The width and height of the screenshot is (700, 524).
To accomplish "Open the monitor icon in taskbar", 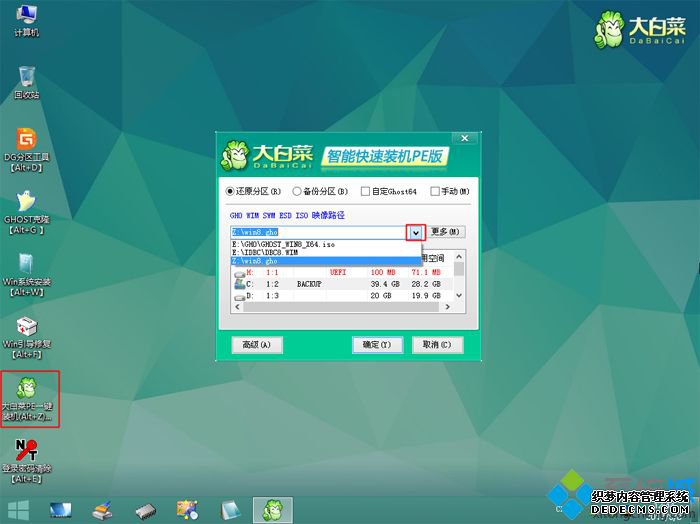I will coord(61,510).
